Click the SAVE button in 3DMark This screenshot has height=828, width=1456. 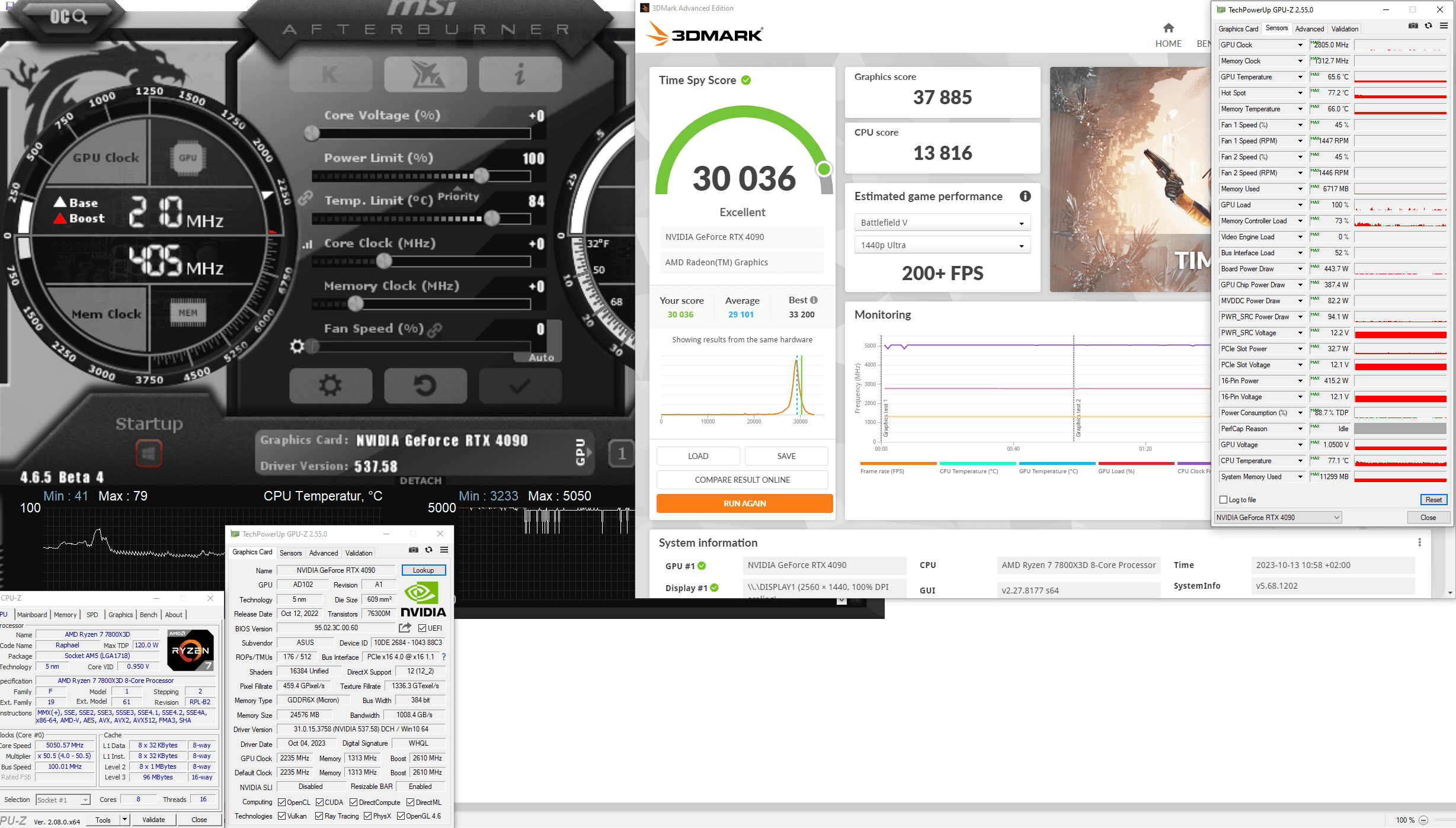[786, 456]
